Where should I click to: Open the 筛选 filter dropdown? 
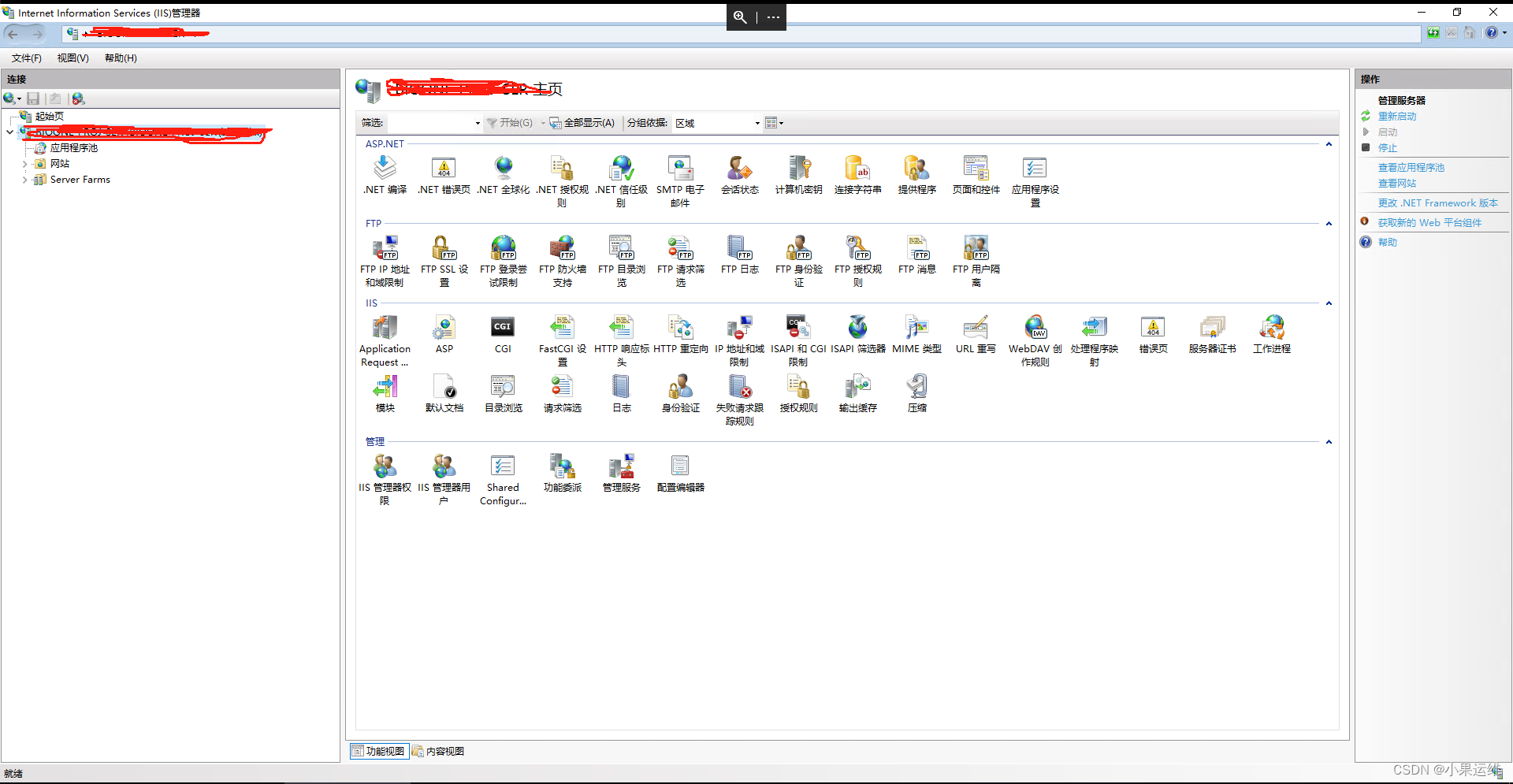(478, 123)
